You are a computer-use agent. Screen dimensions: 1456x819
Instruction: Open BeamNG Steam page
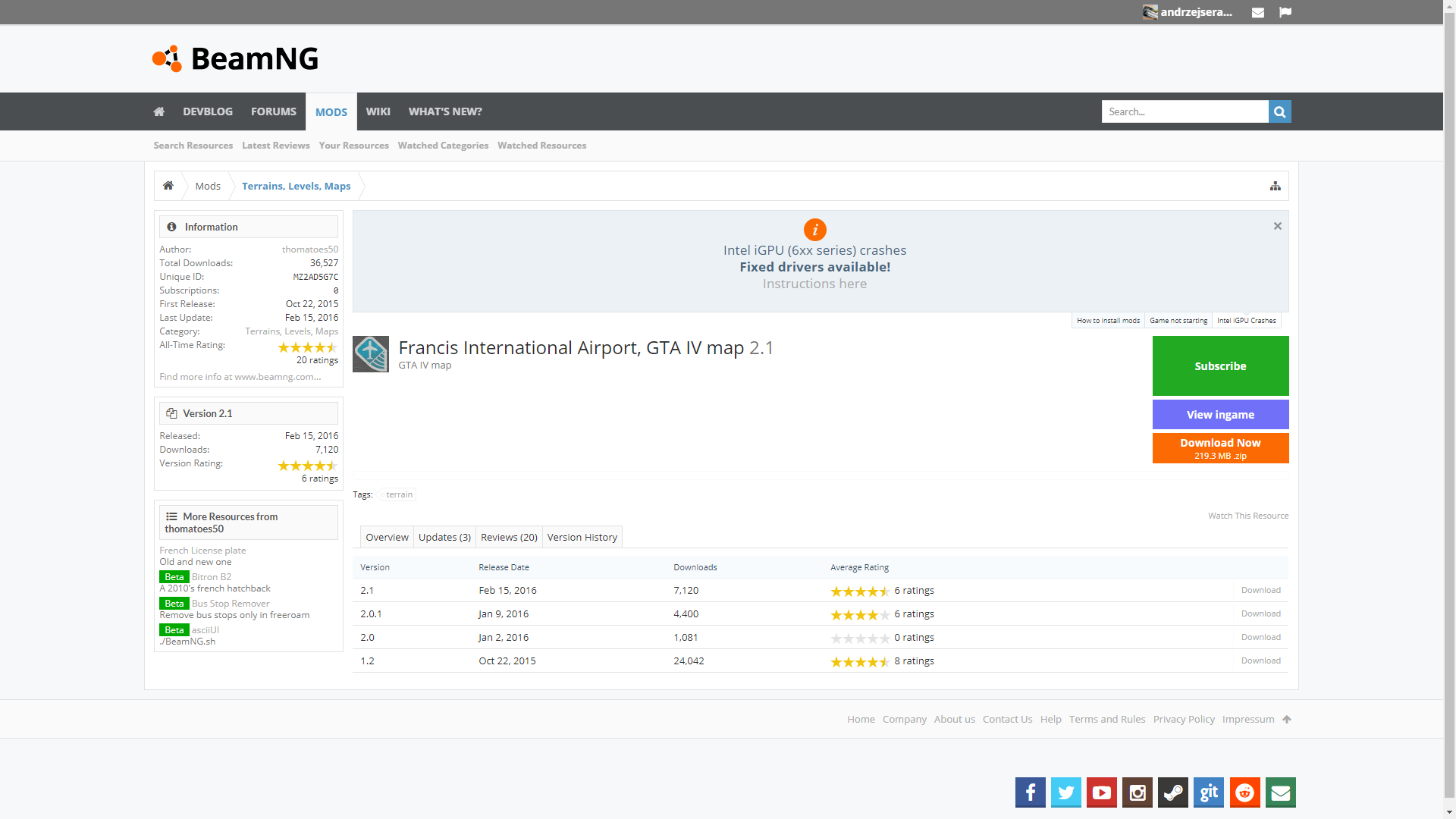tap(1172, 792)
